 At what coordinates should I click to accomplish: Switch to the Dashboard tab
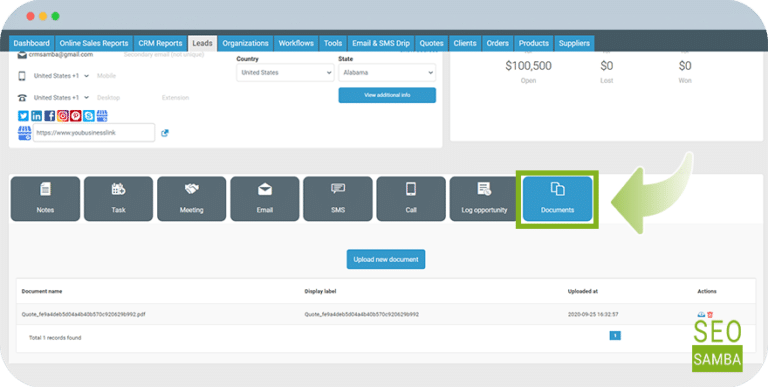[31, 43]
